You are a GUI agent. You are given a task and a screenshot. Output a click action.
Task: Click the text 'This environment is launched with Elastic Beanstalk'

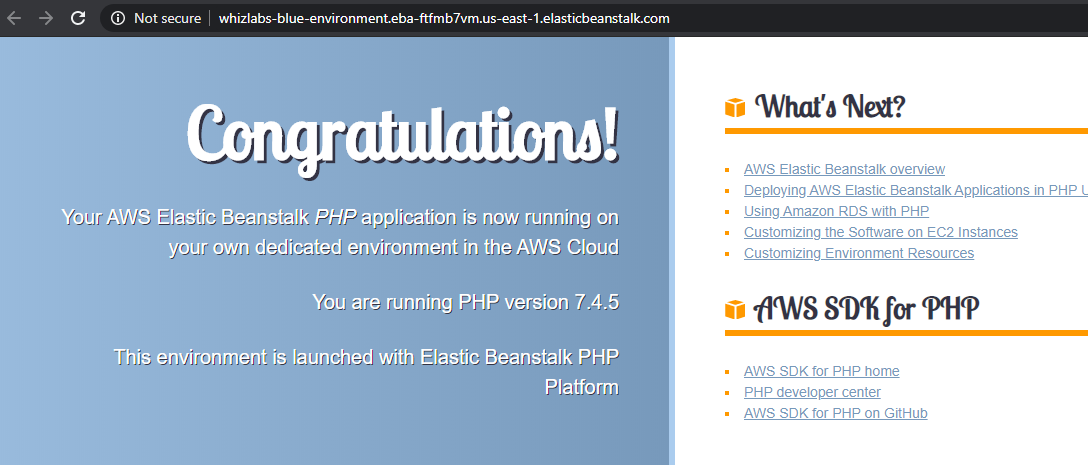click(x=344, y=357)
